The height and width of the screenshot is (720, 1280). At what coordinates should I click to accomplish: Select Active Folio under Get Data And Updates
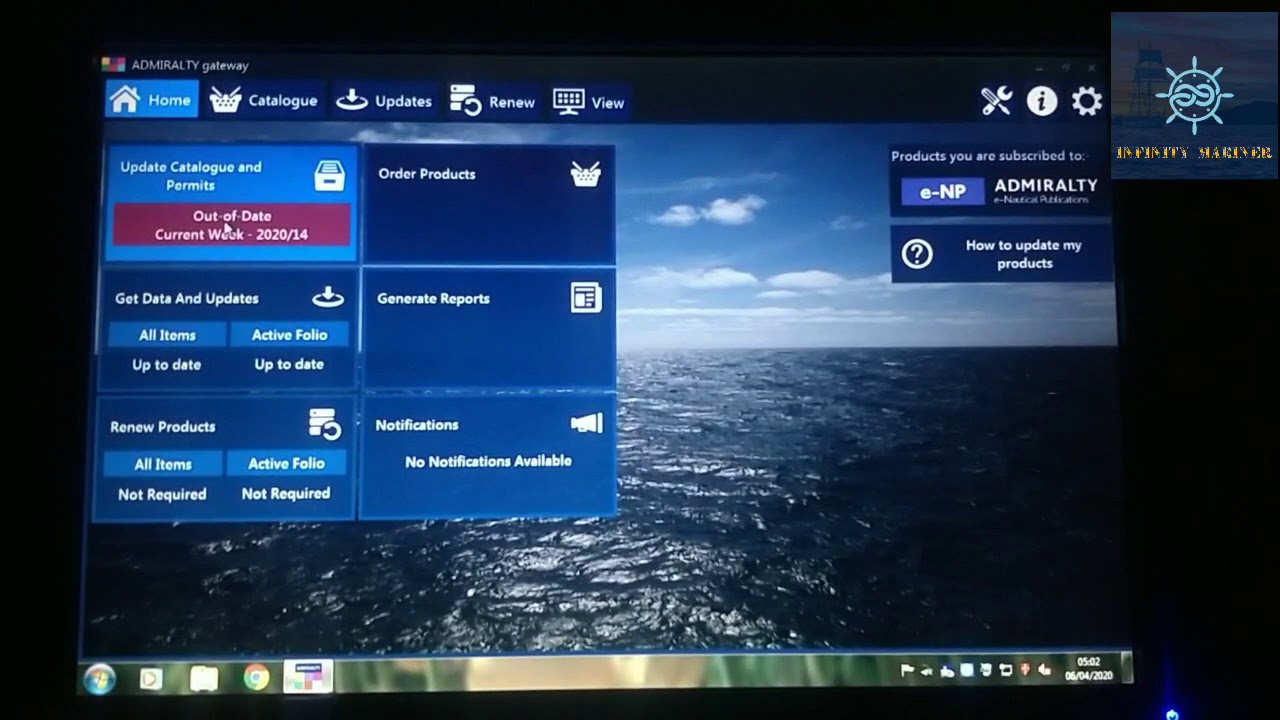289,335
